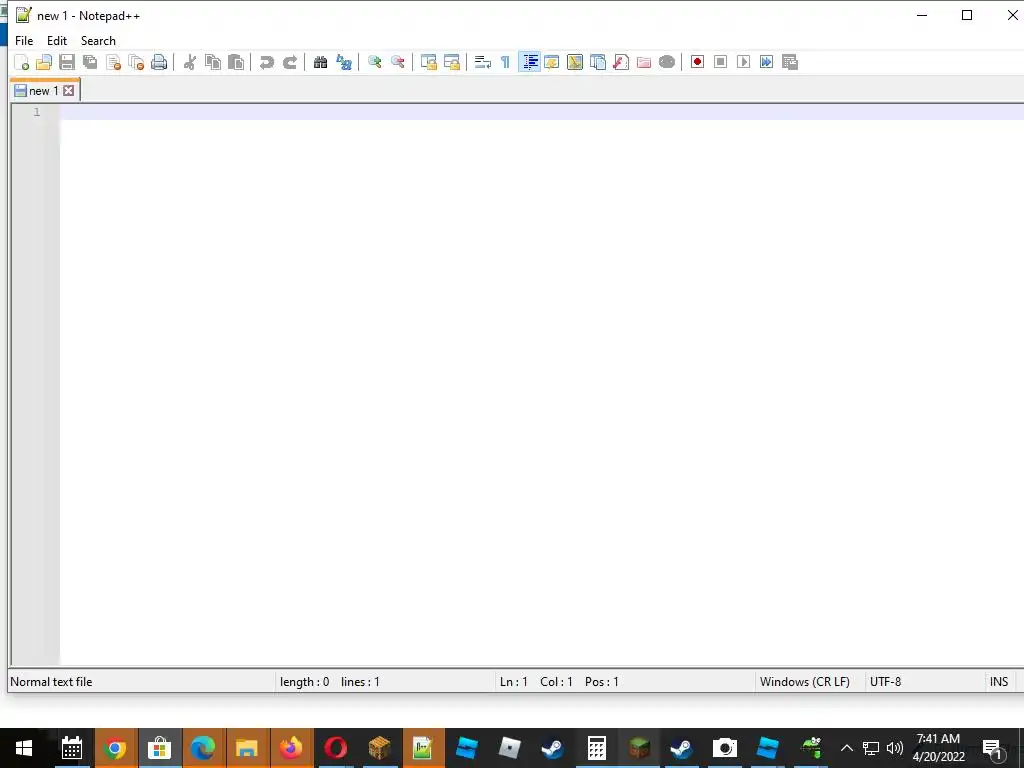Click 'Windows (CR LF)' line ending indicator
The image size is (1024, 768).
(x=805, y=682)
